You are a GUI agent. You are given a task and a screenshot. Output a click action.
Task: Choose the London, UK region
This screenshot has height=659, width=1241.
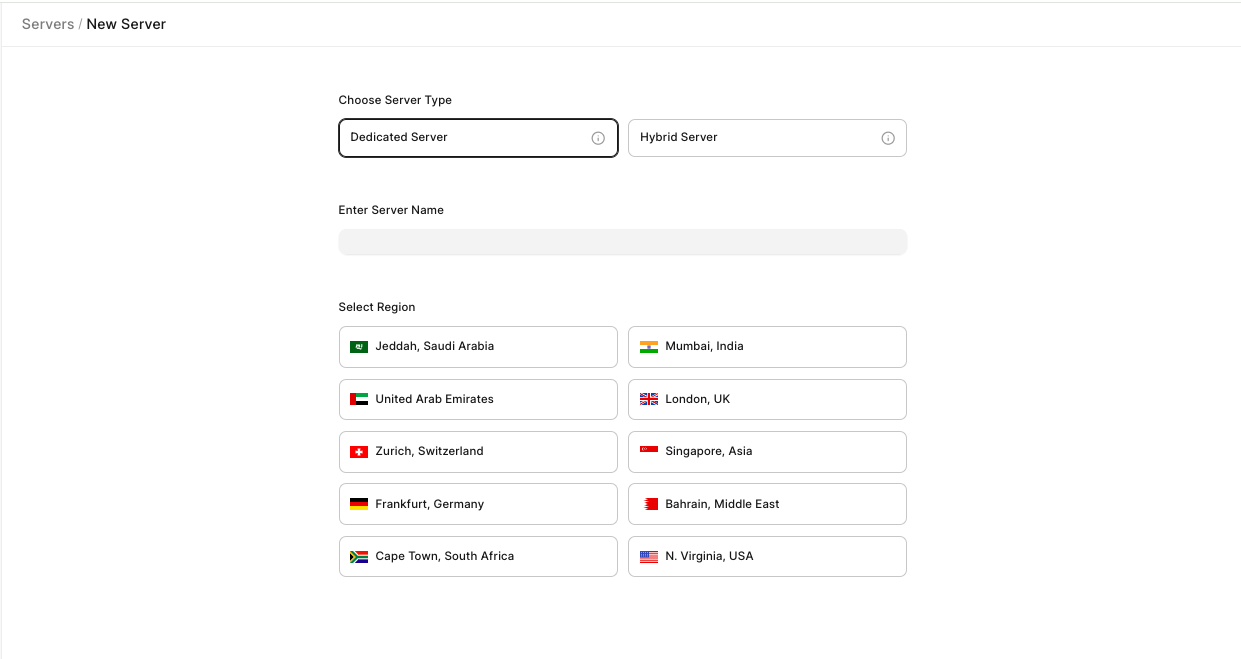[x=767, y=399]
